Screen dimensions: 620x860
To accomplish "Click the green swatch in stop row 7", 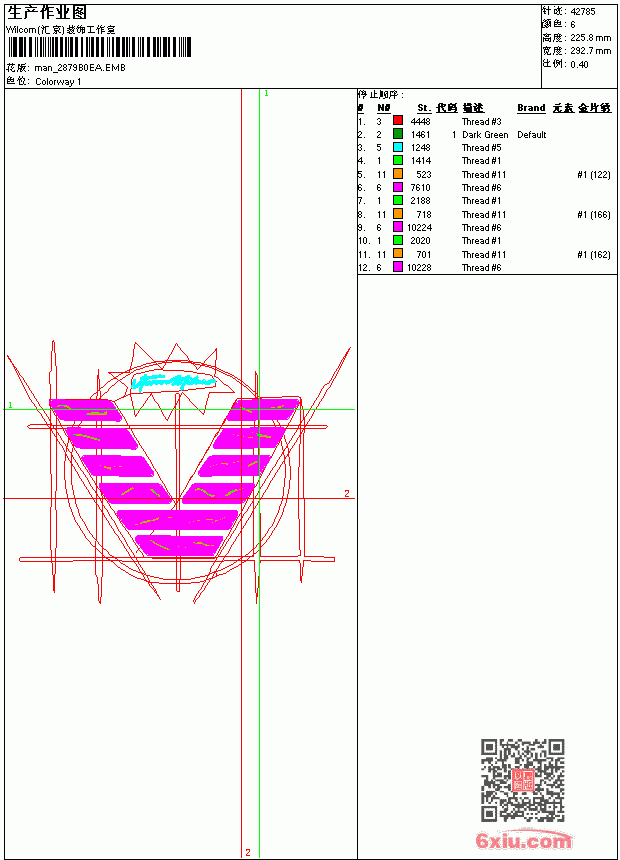I will (398, 200).
